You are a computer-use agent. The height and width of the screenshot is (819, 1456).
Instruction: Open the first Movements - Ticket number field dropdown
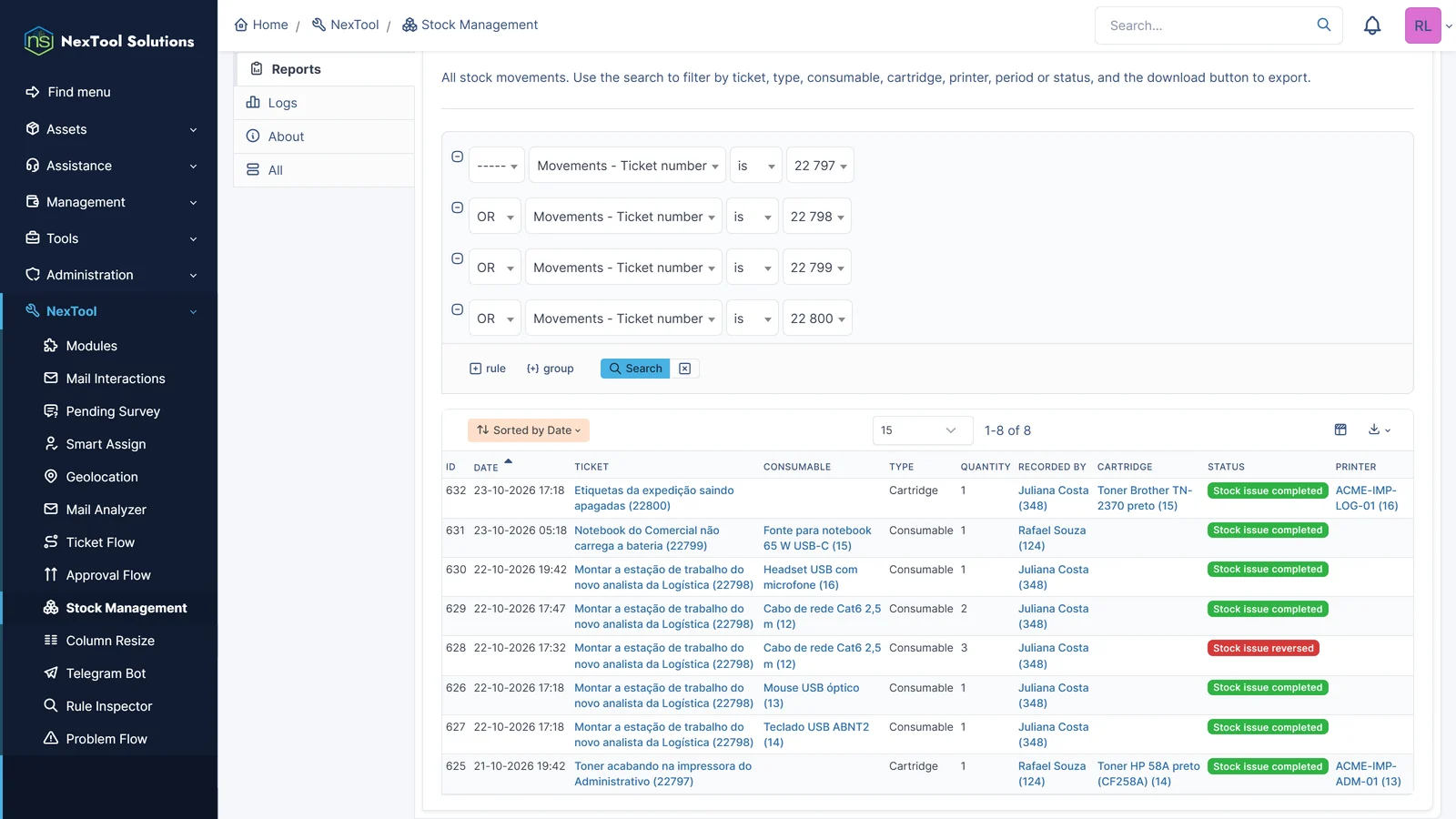pos(627,166)
